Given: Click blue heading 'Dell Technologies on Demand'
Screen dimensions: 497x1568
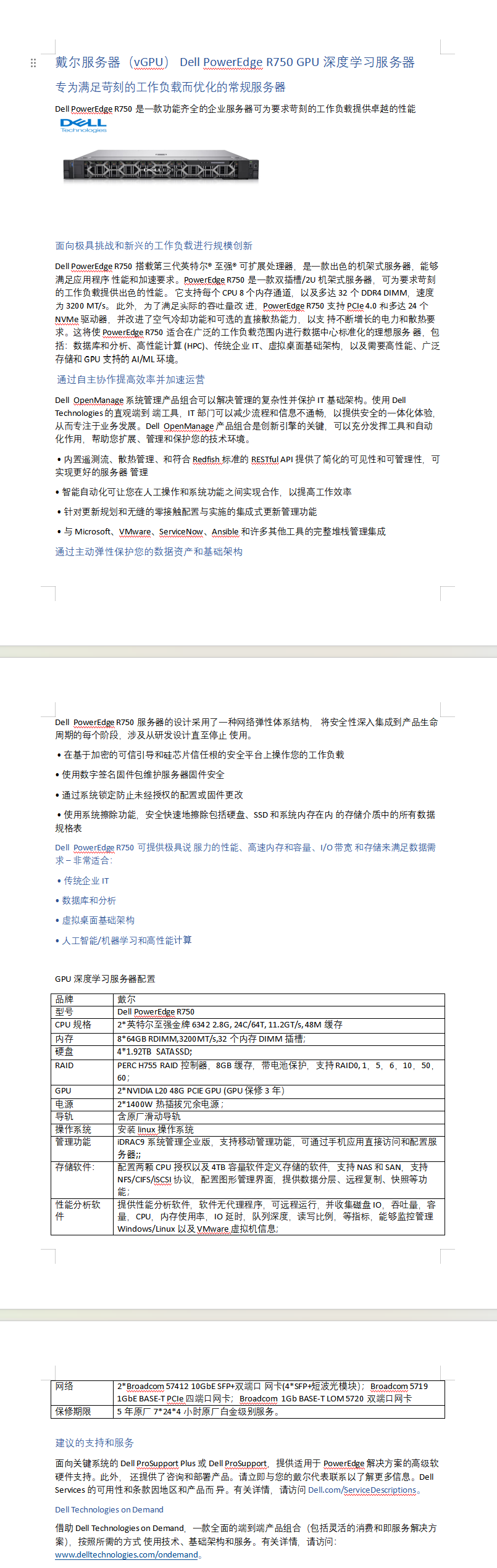Looking at the screenshot, I should [109, 1509].
